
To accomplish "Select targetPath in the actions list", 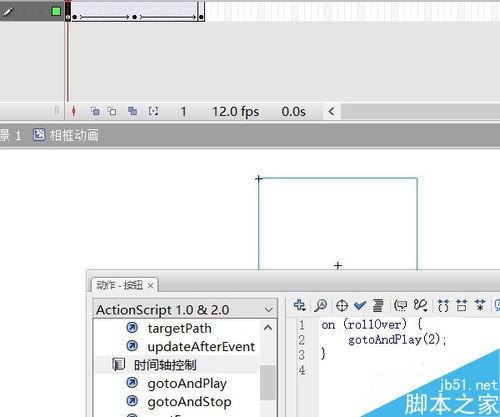I will [179, 328].
